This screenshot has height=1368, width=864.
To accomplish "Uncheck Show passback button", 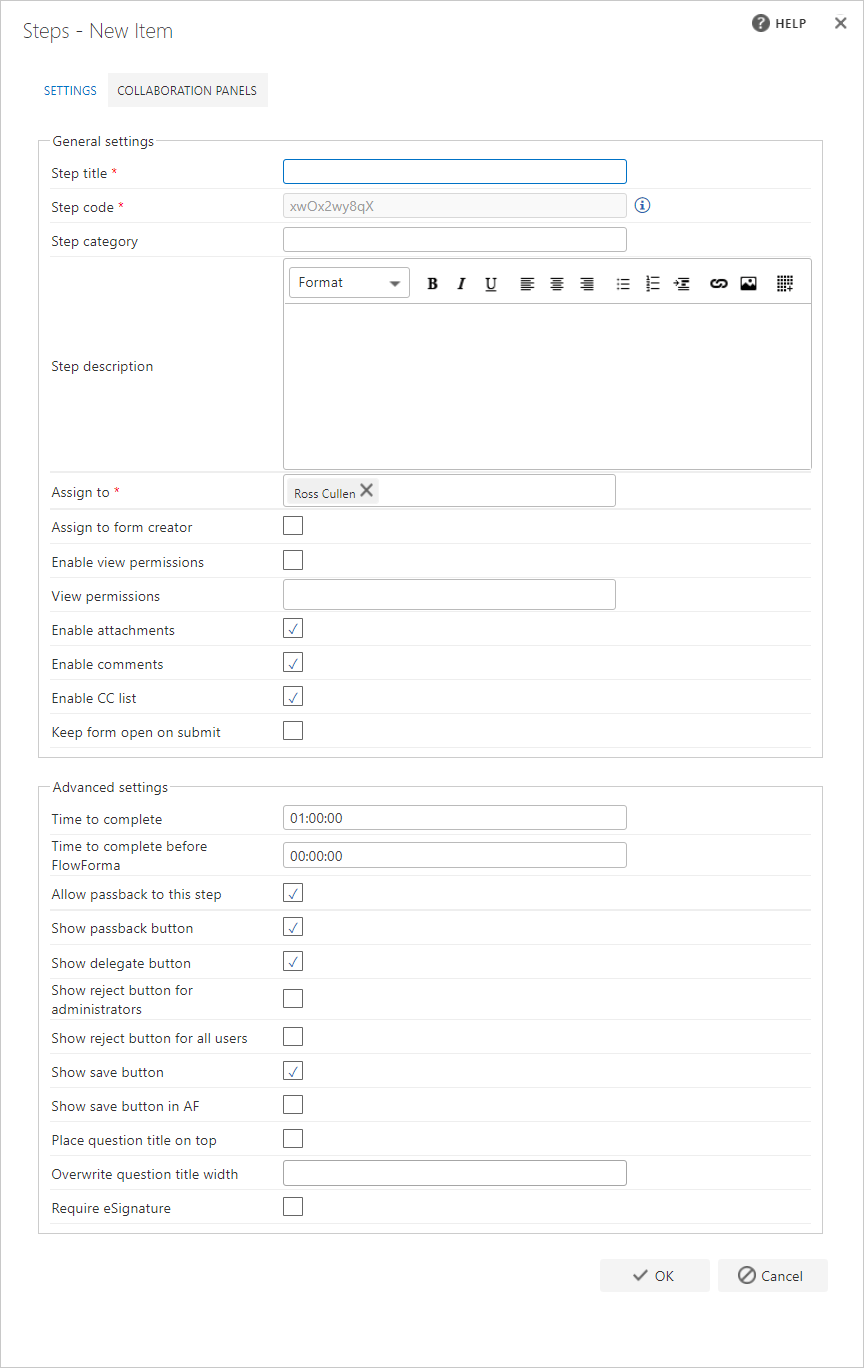I will pos(293,927).
